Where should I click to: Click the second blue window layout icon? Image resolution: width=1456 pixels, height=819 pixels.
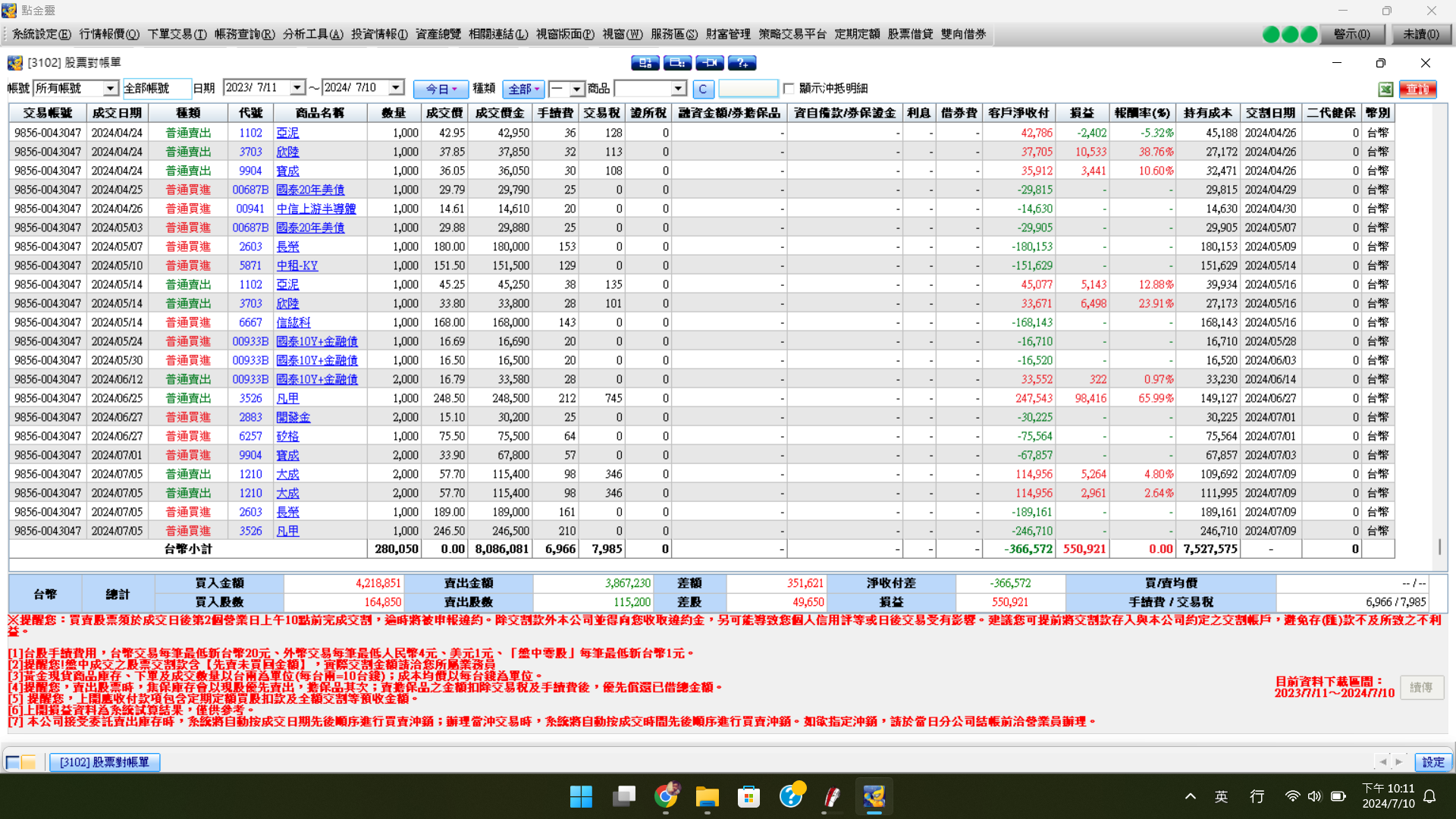(678, 63)
